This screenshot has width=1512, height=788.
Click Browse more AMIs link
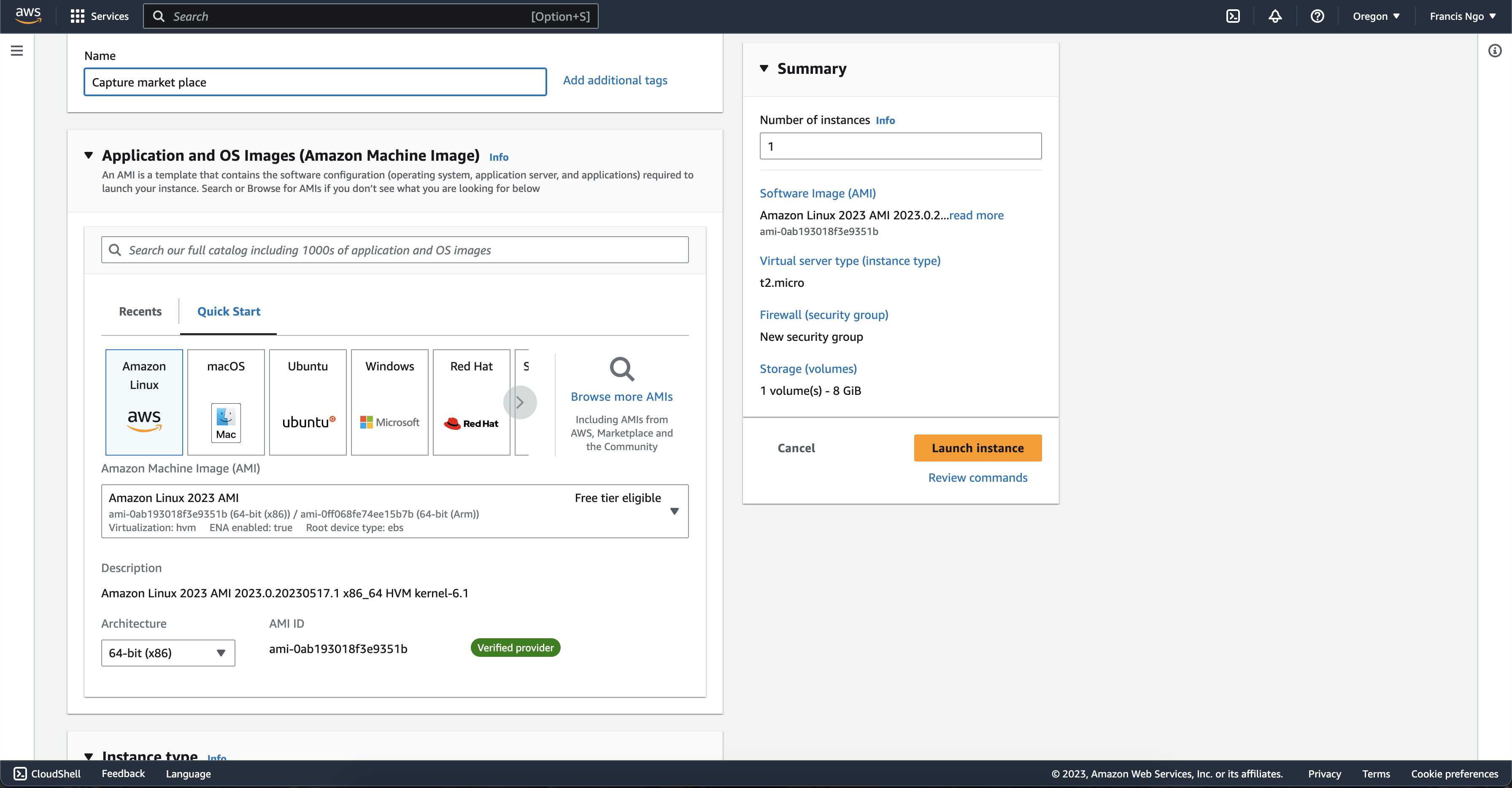point(621,397)
